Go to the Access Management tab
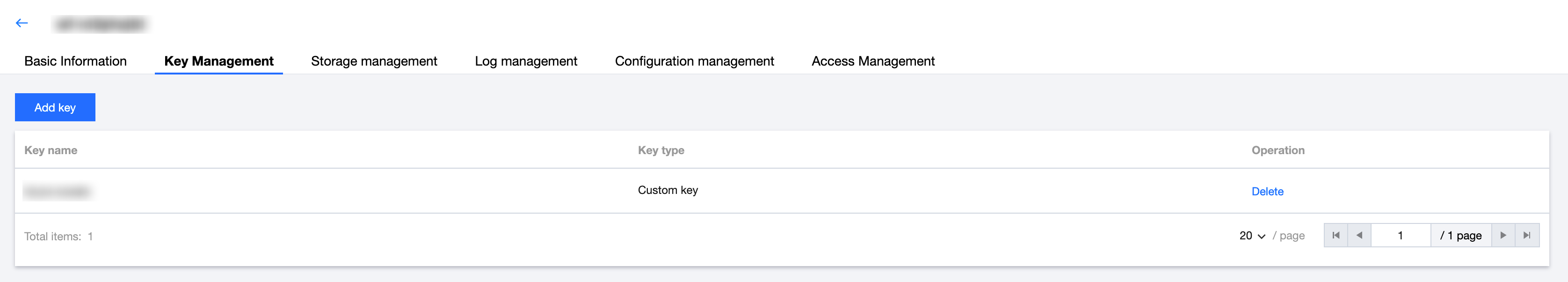 tap(873, 61)
